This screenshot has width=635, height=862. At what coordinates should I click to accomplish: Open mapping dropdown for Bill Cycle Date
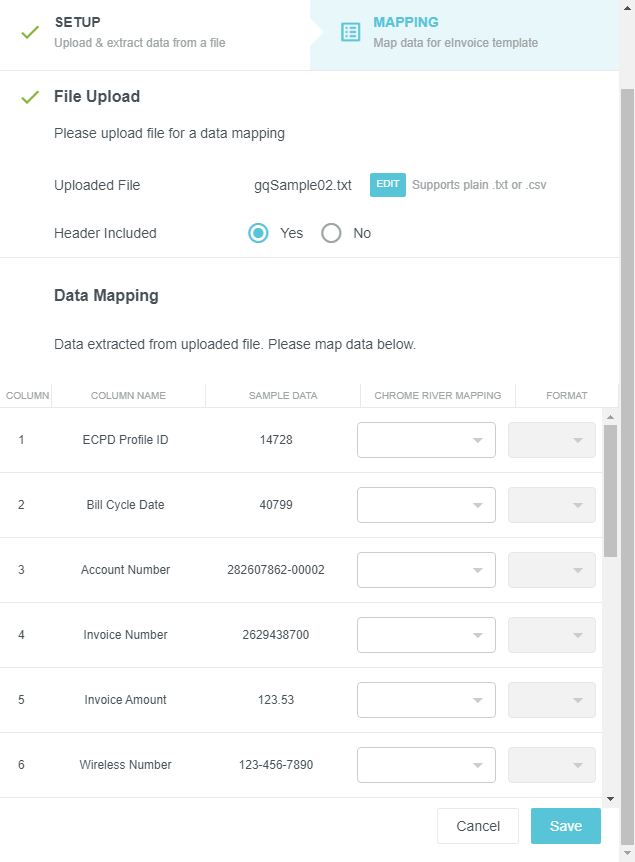426,505
